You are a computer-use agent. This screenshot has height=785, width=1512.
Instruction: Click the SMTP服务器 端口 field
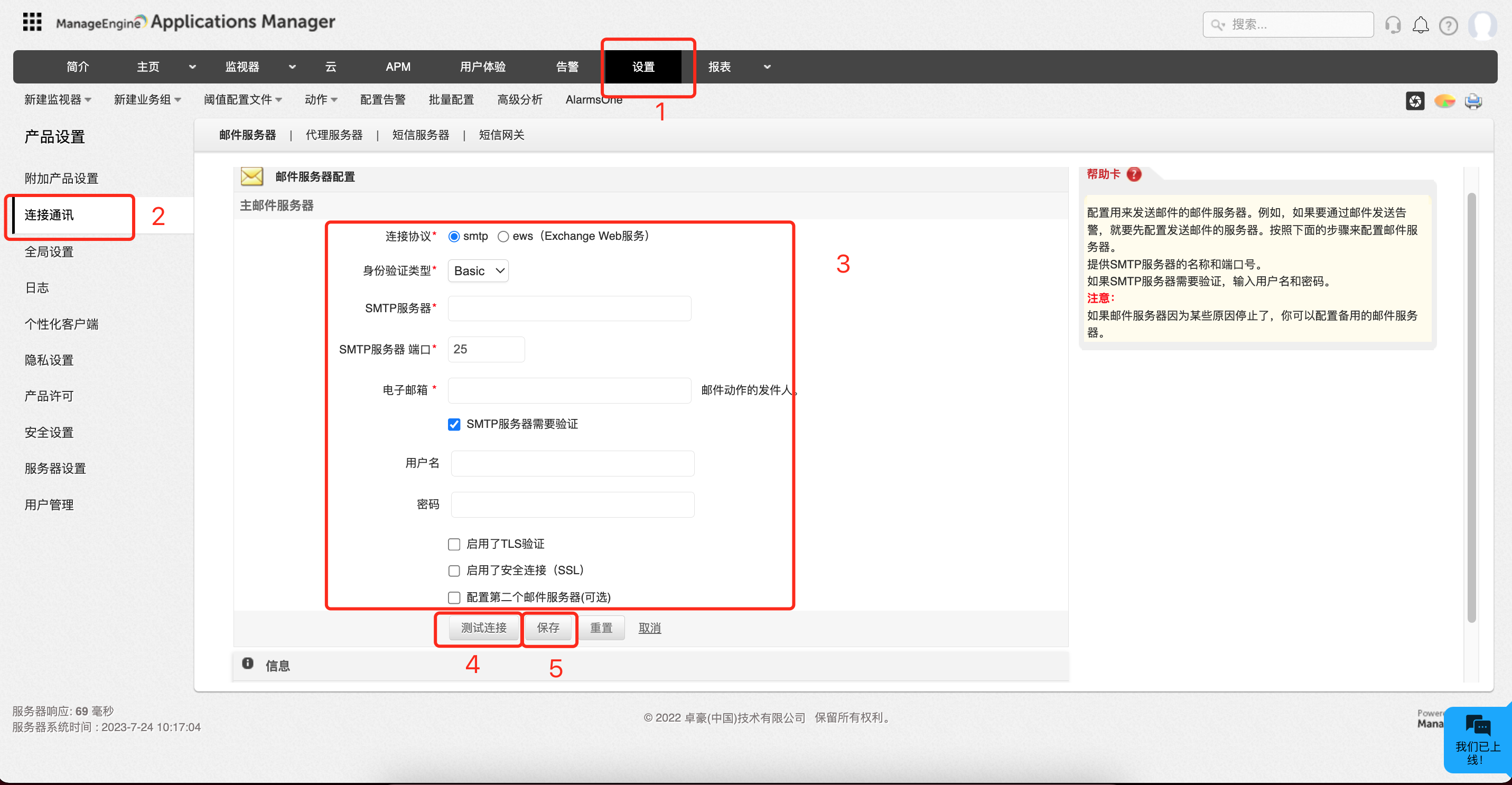point(486,350)
